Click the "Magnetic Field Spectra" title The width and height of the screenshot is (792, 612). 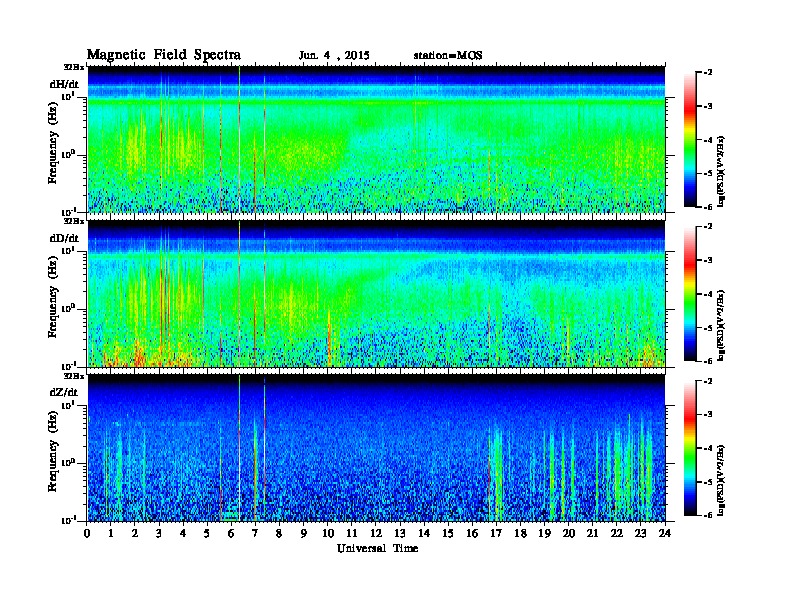coord(164,55)
